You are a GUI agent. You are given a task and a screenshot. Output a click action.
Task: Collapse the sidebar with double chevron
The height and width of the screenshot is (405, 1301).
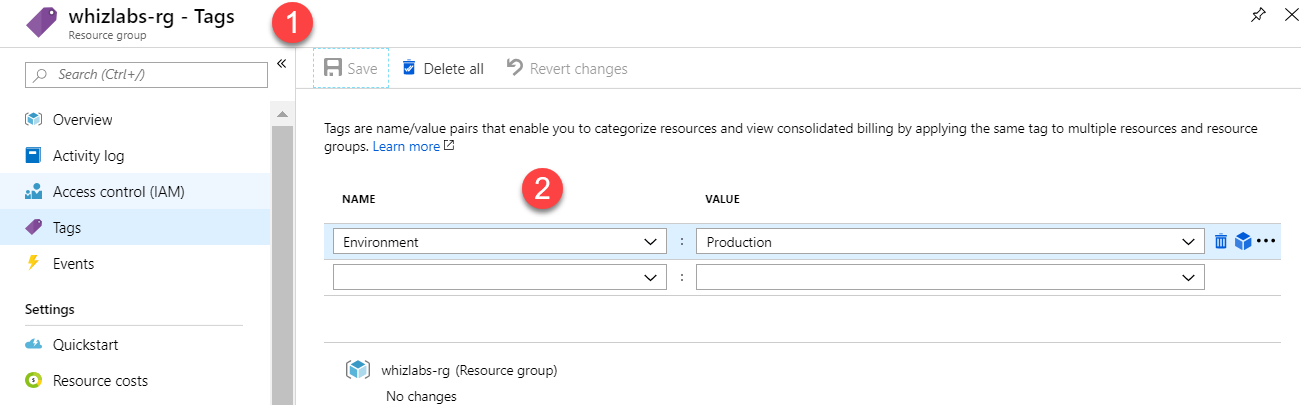tap(281, 64)
